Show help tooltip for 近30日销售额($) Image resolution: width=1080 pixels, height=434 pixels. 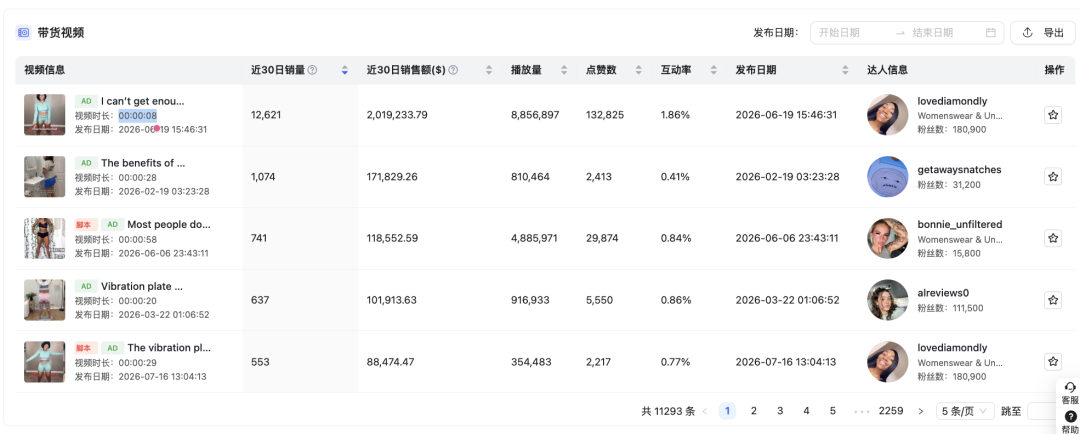coord(453,70)
